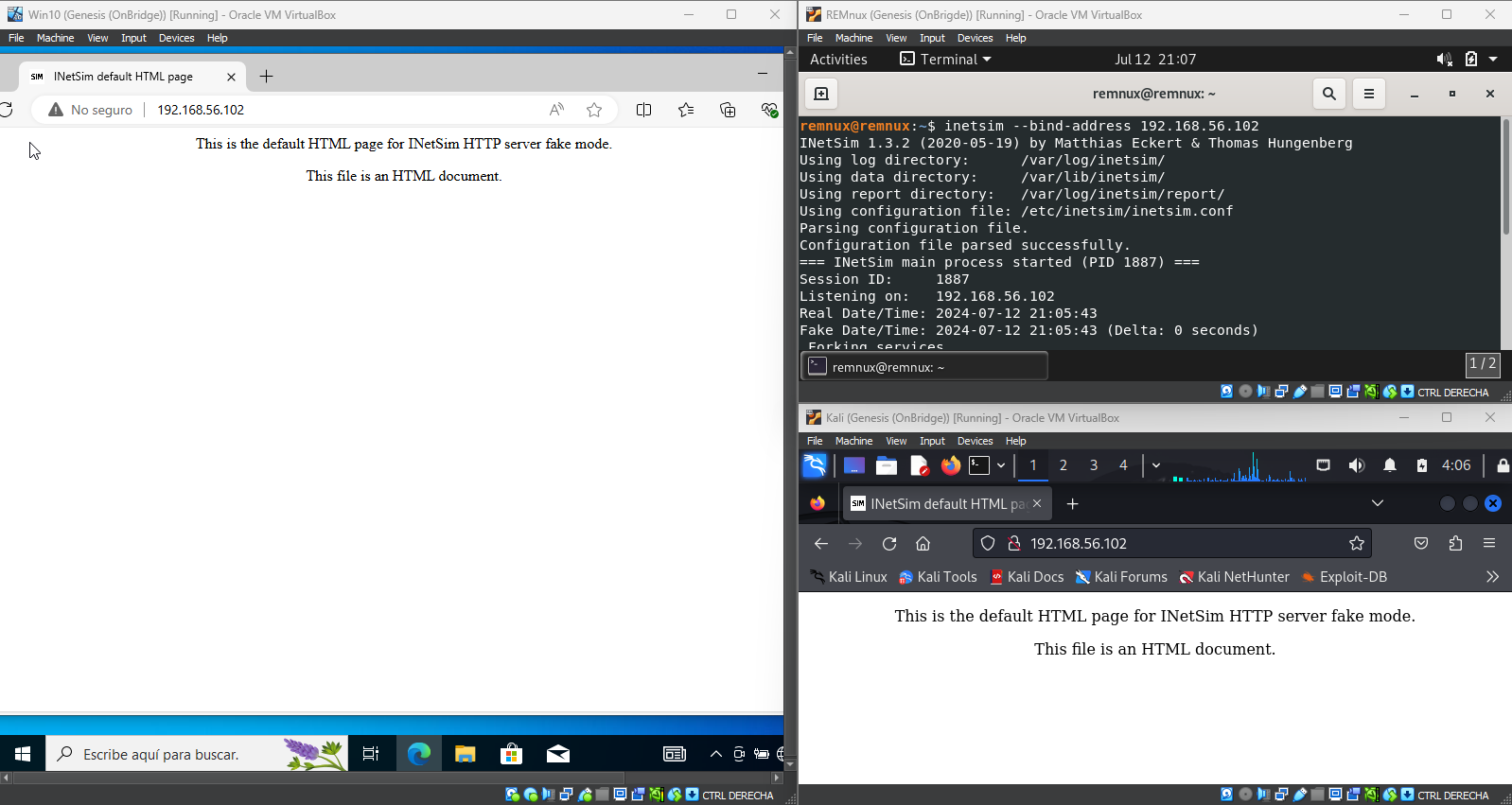Click Activities in REMnux top bar
This screenshot has height=805, width=1512.
tap(838, 60)
